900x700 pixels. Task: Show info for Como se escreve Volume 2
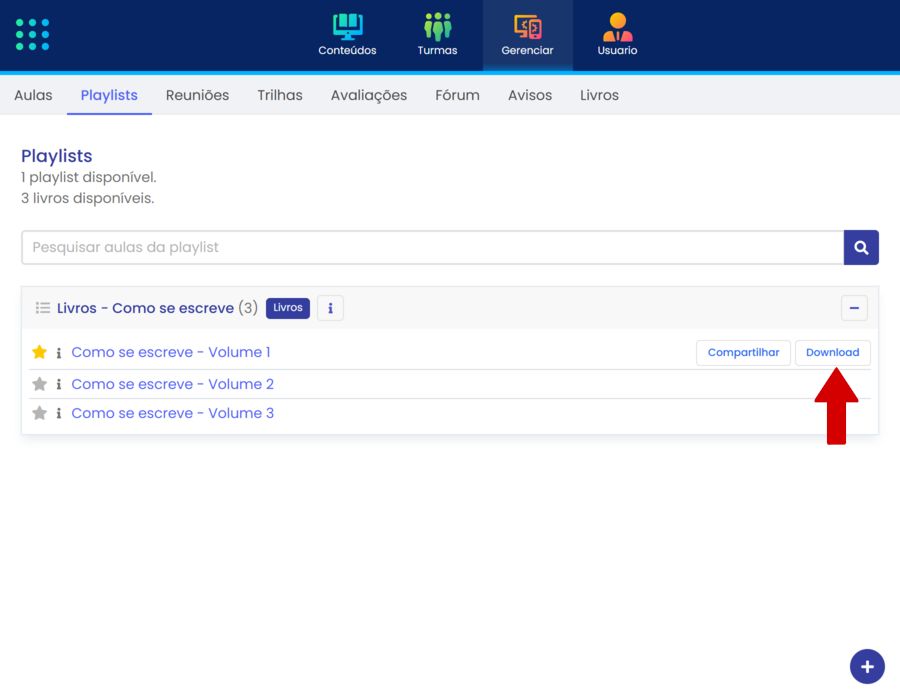(59, 385)
